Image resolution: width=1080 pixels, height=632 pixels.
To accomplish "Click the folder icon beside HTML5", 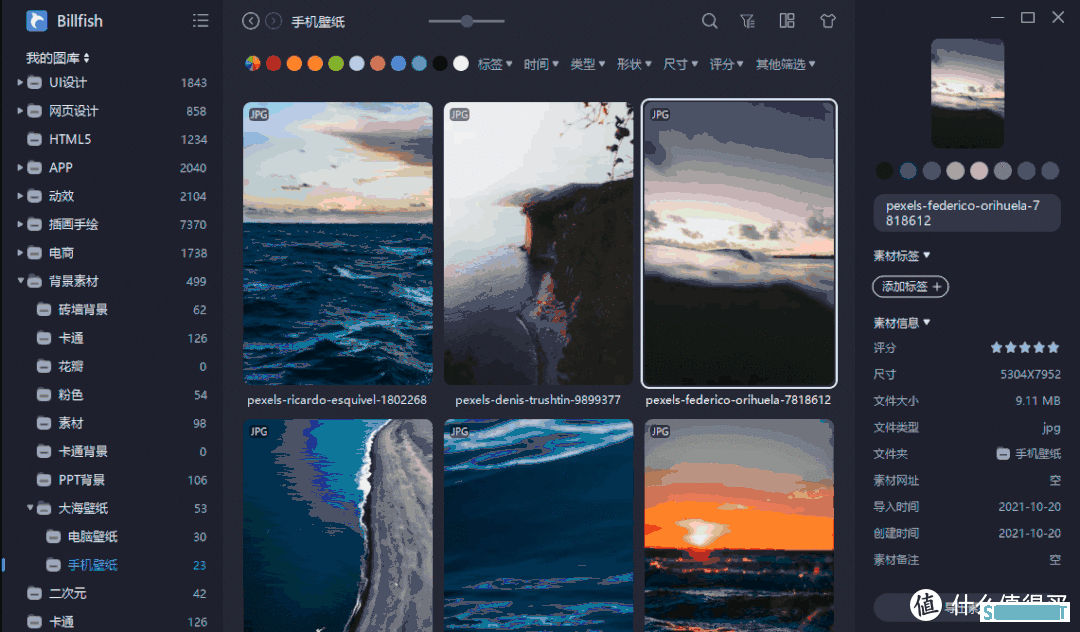I will pyautogui.click(x=34, y=139).
